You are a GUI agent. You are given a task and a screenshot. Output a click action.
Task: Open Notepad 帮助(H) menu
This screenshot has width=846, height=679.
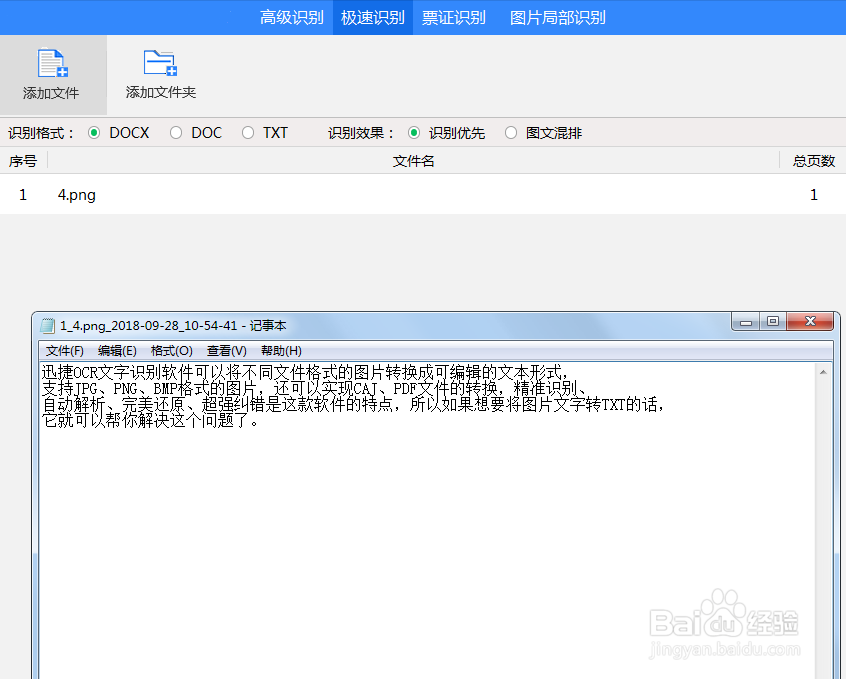[x=281, y=351]
